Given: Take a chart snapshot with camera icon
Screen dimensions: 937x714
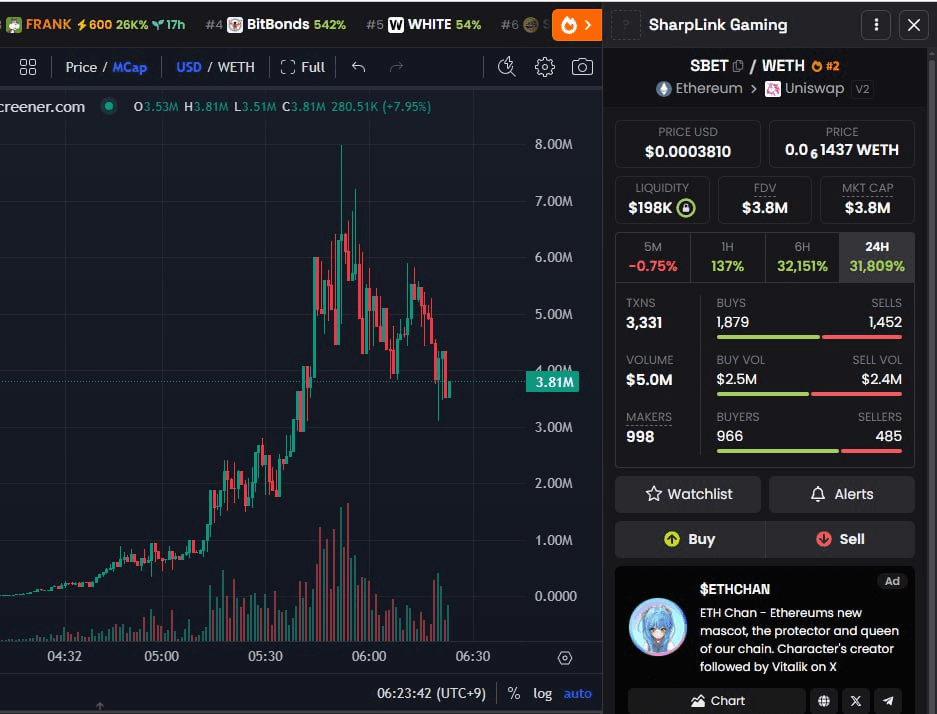Looking at the screenshot, I should tap(582, 67).
